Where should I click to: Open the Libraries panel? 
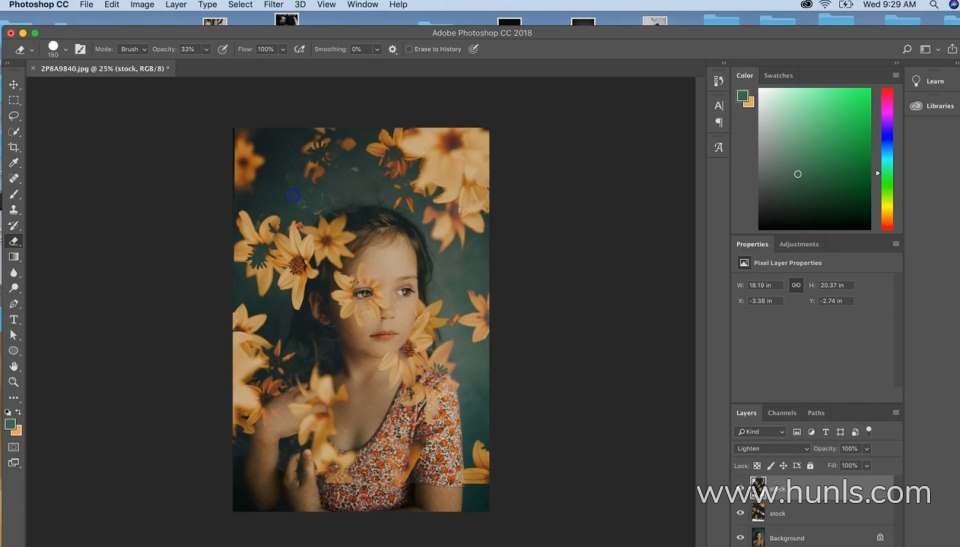[938, 105]
